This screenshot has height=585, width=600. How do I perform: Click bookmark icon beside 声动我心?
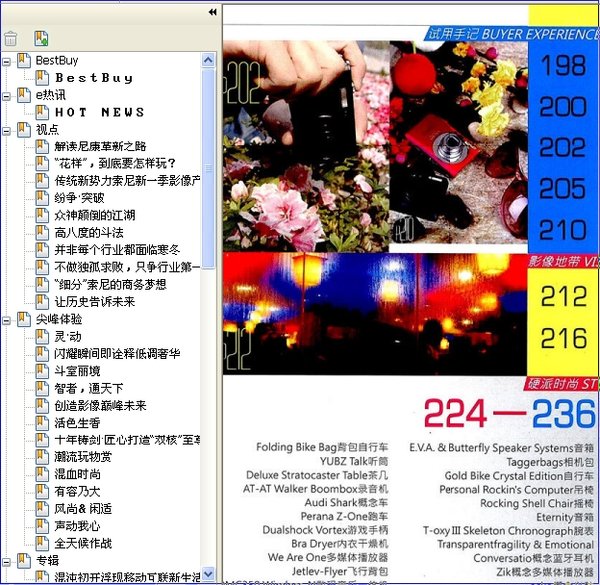(x=42, y=526)
